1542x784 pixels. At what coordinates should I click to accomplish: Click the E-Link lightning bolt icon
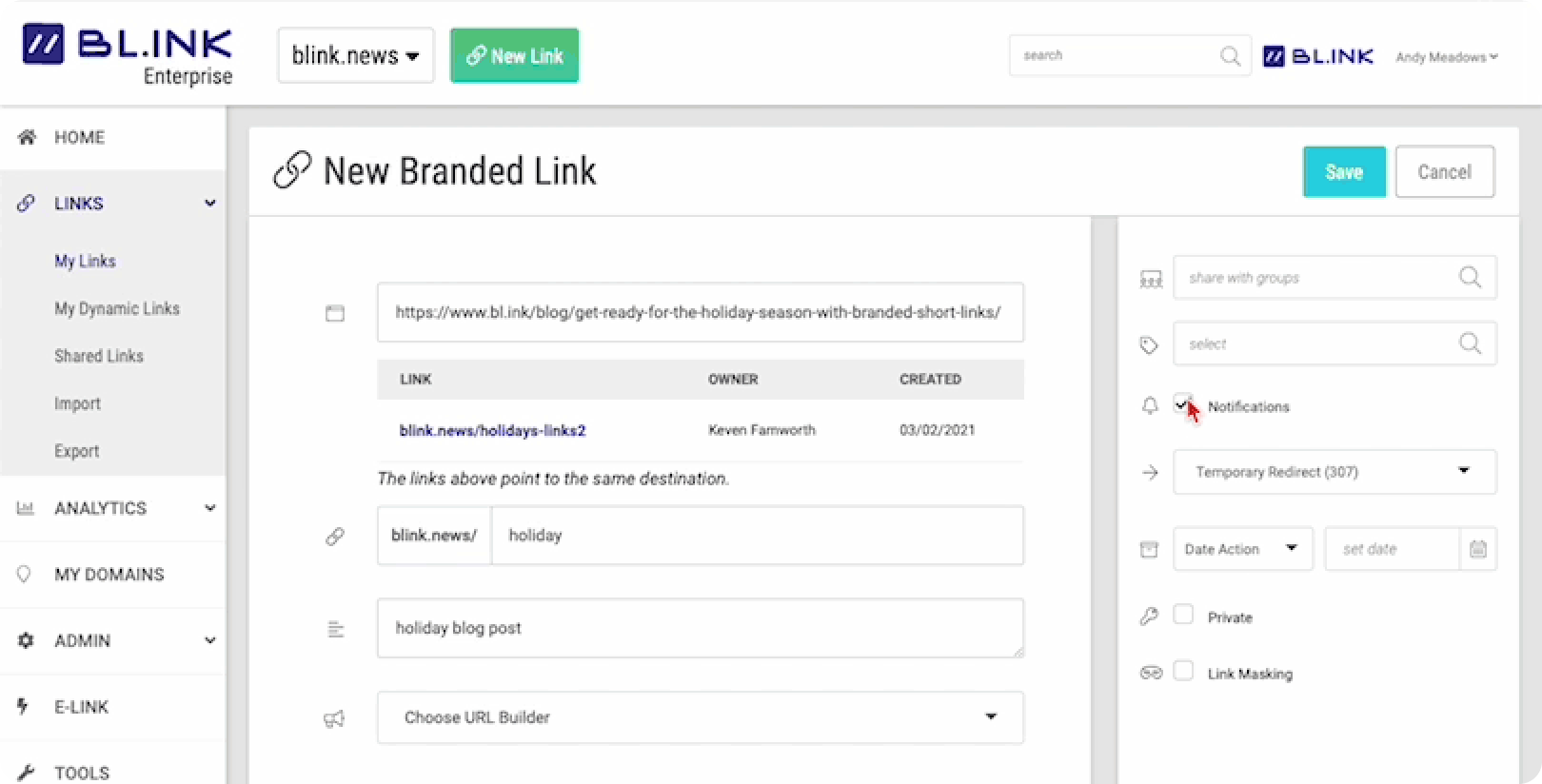(23, 706)
